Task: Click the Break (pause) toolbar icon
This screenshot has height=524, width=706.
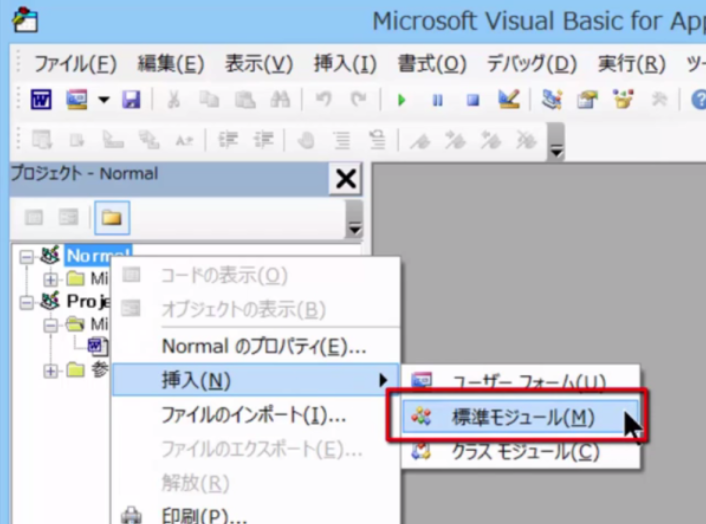Action: (x=437, y=100)
